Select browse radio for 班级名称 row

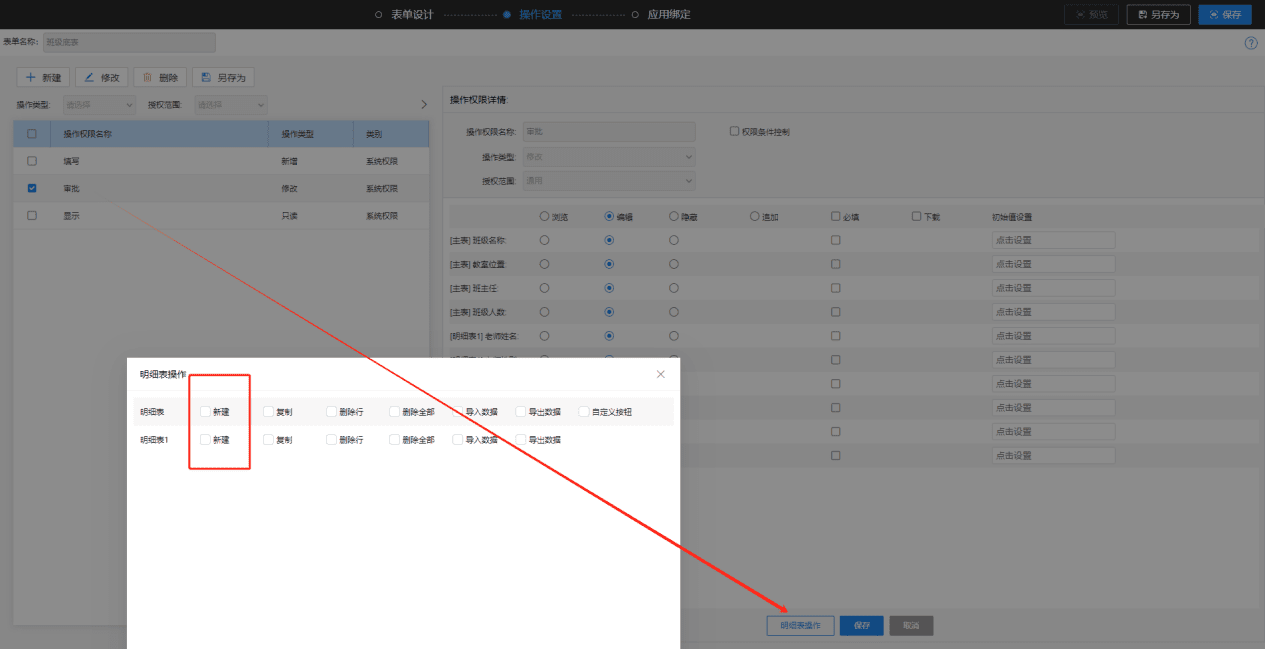[545, 240]
